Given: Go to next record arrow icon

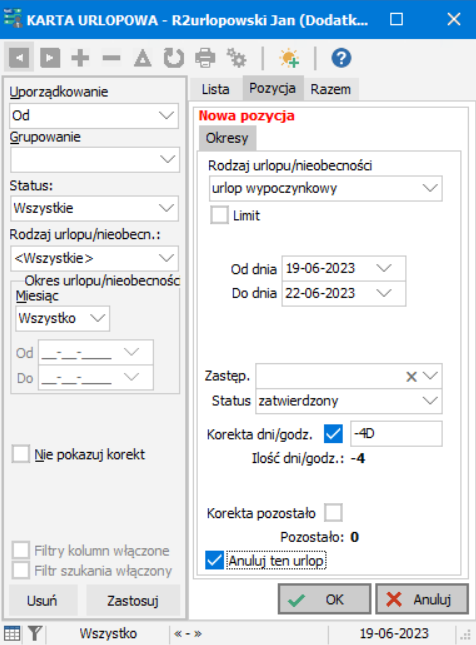Looking at the screenshot, I should pos(50,58).
